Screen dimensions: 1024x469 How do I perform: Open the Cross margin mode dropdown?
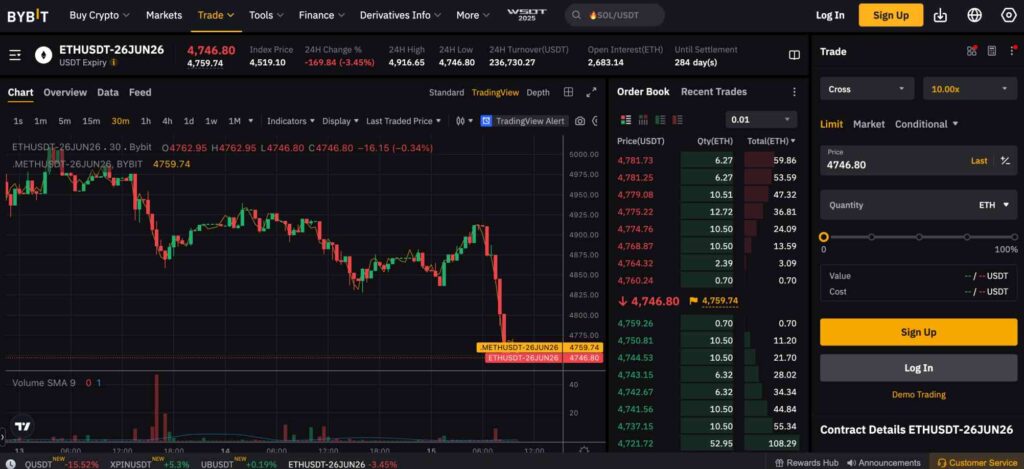coord(867,89)
